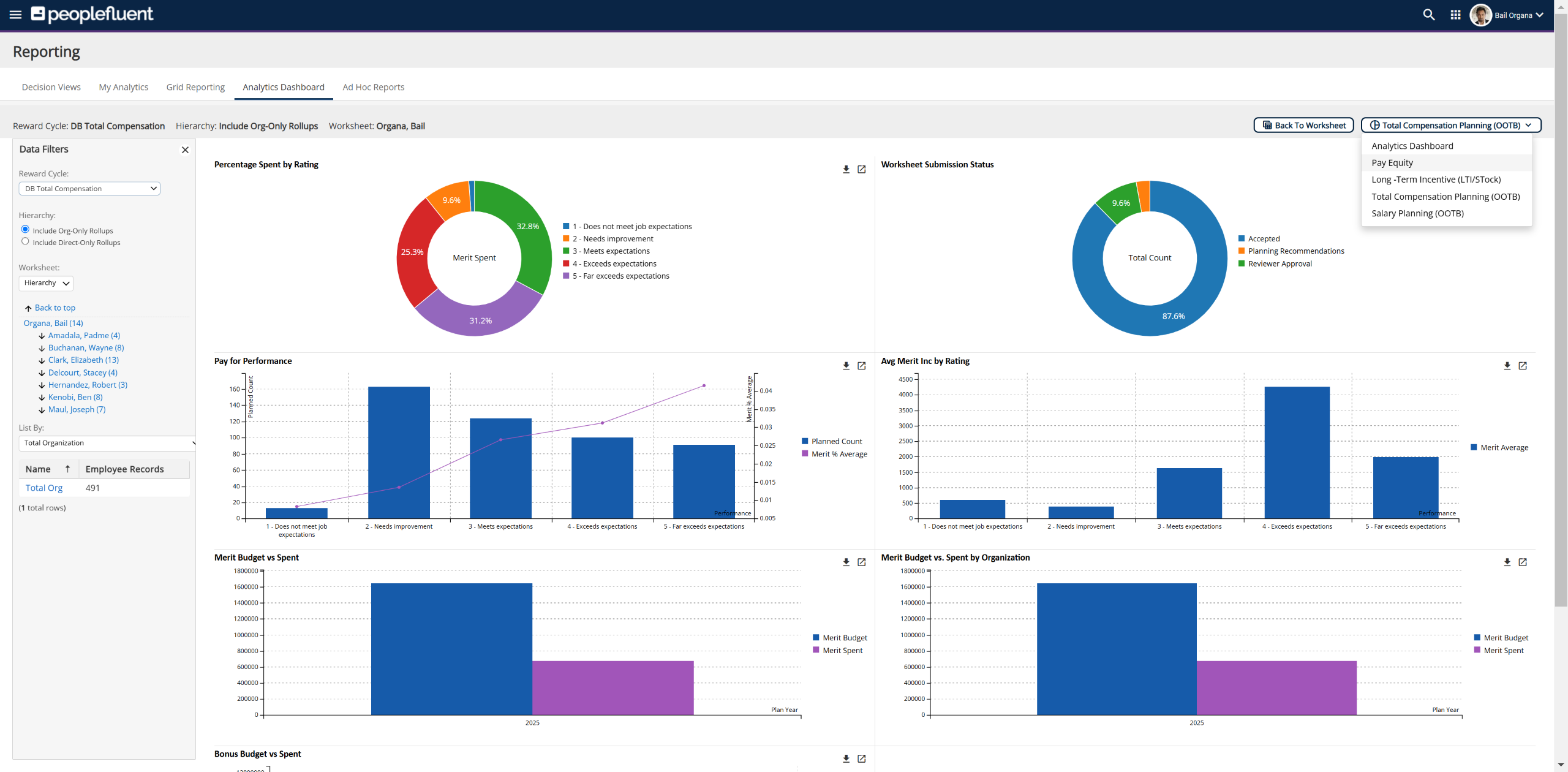Expand the Worksheet Hierarchy dropdown

pos(46,282)
